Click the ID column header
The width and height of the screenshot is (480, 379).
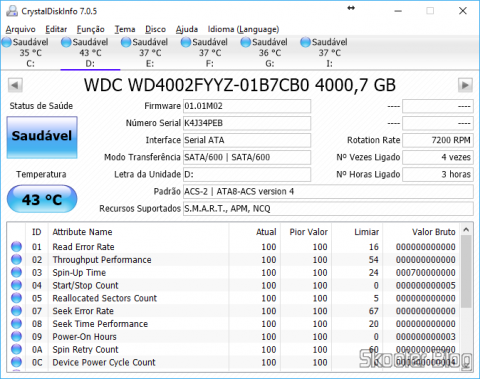point(37,232)
